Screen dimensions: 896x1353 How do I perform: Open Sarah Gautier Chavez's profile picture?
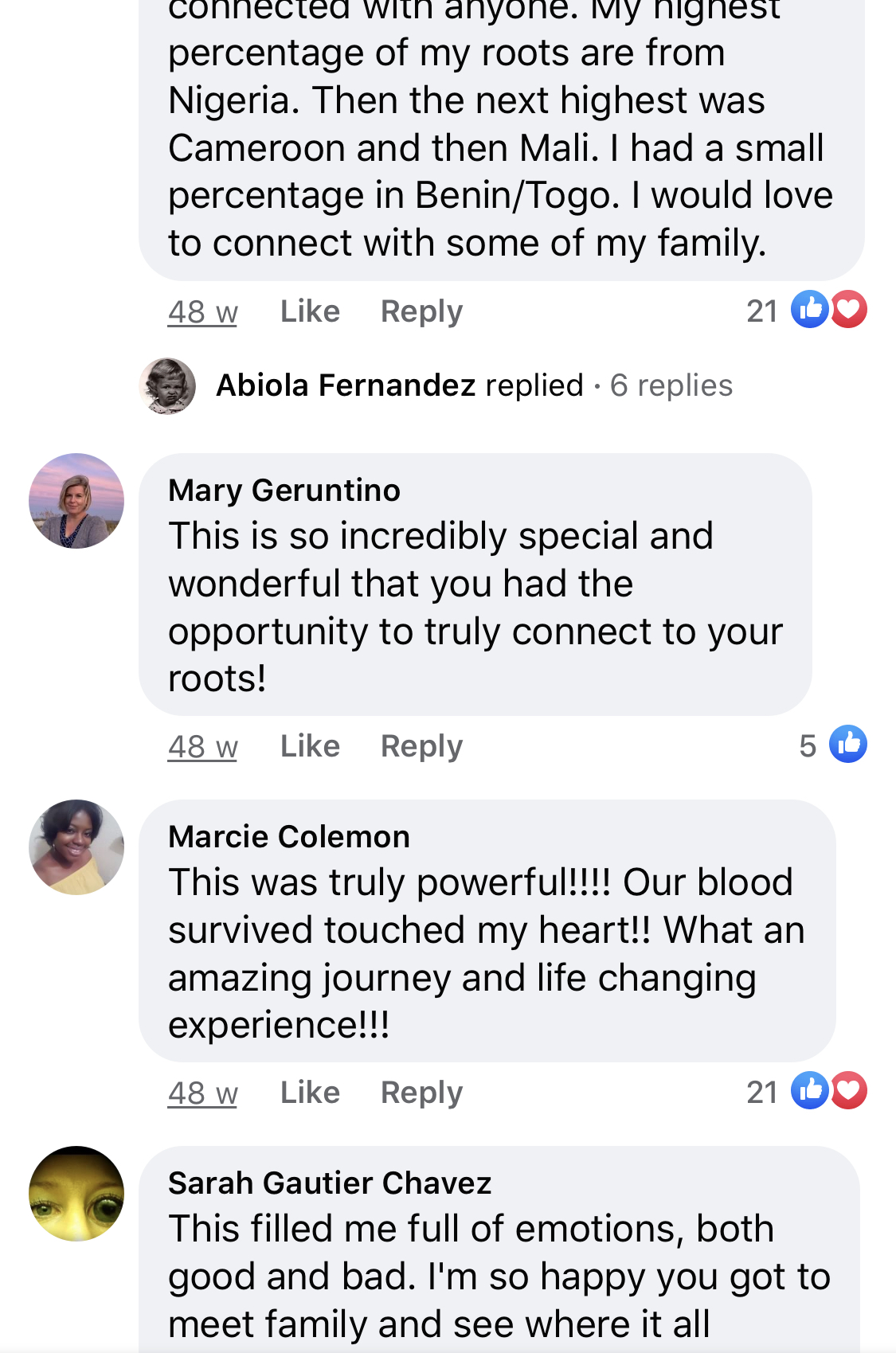click(x=76, y=1194)
